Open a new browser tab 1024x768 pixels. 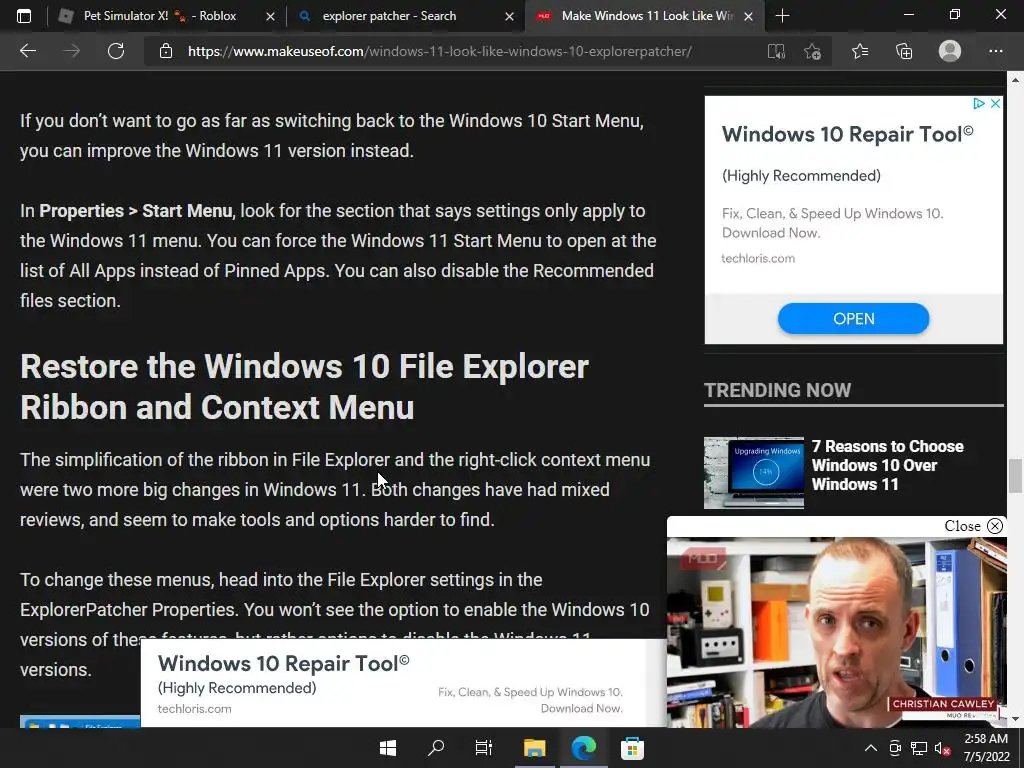point(782,16)
